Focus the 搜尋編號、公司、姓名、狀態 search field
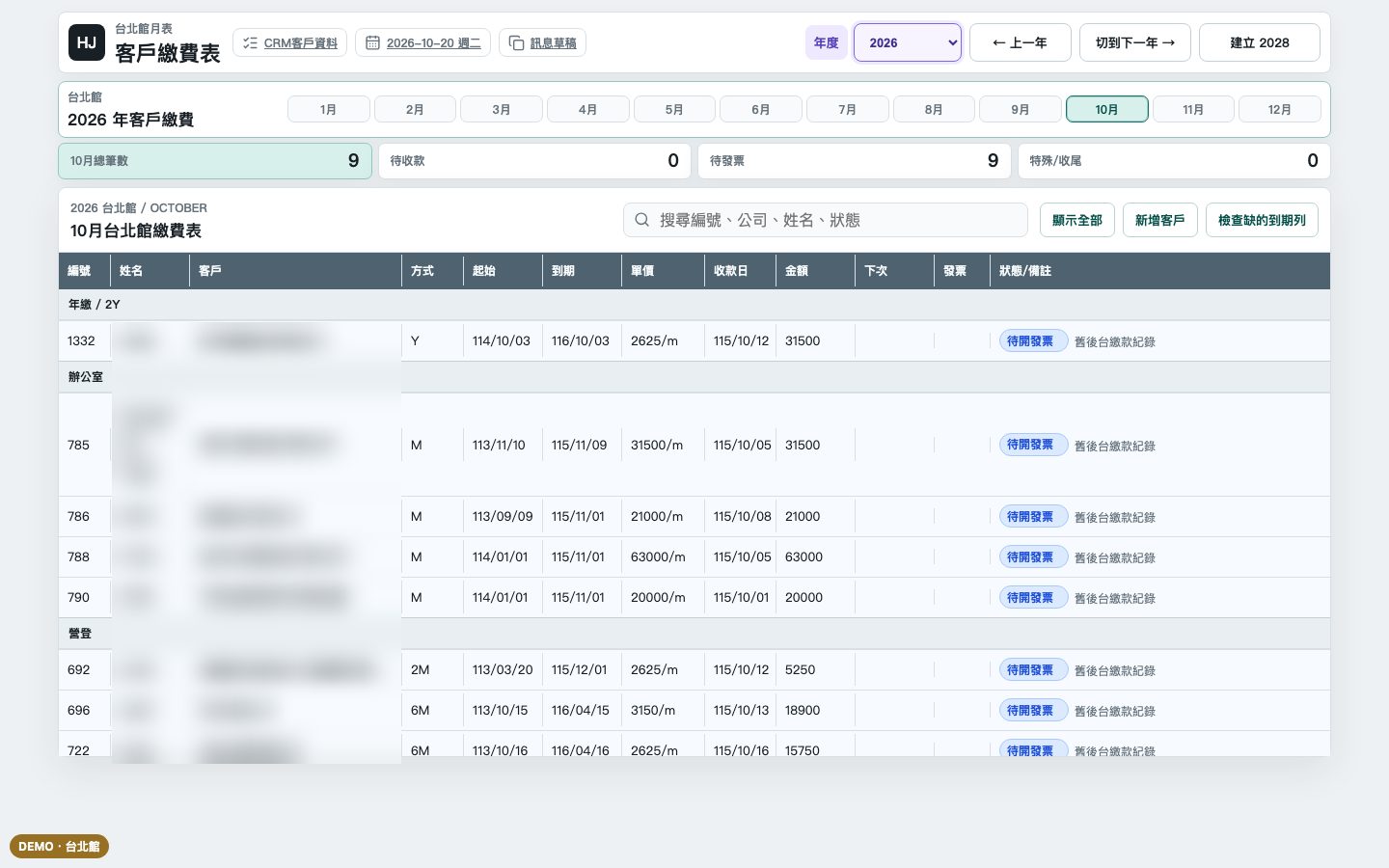1389x868 pixels. (826, 220)
